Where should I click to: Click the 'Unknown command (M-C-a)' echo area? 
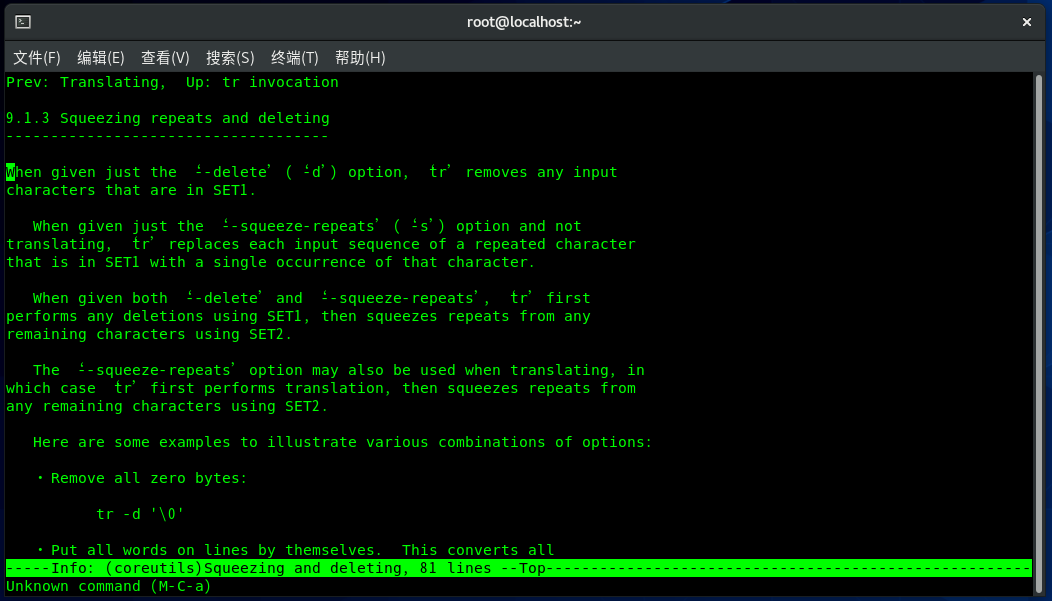[x=108, y=586]
